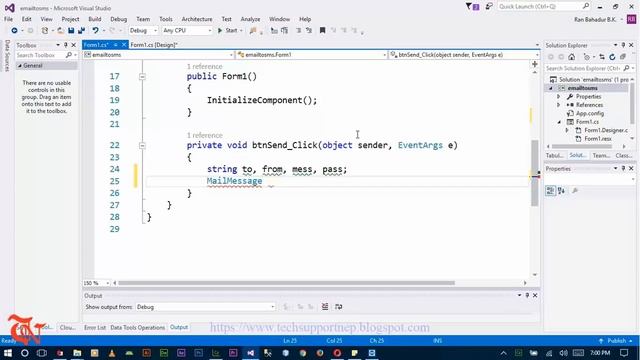This screenshot has height=360, width=640.
Task: Switch to the Team Explorer tab
Action: pyautogui.click(x=601, y=156)
